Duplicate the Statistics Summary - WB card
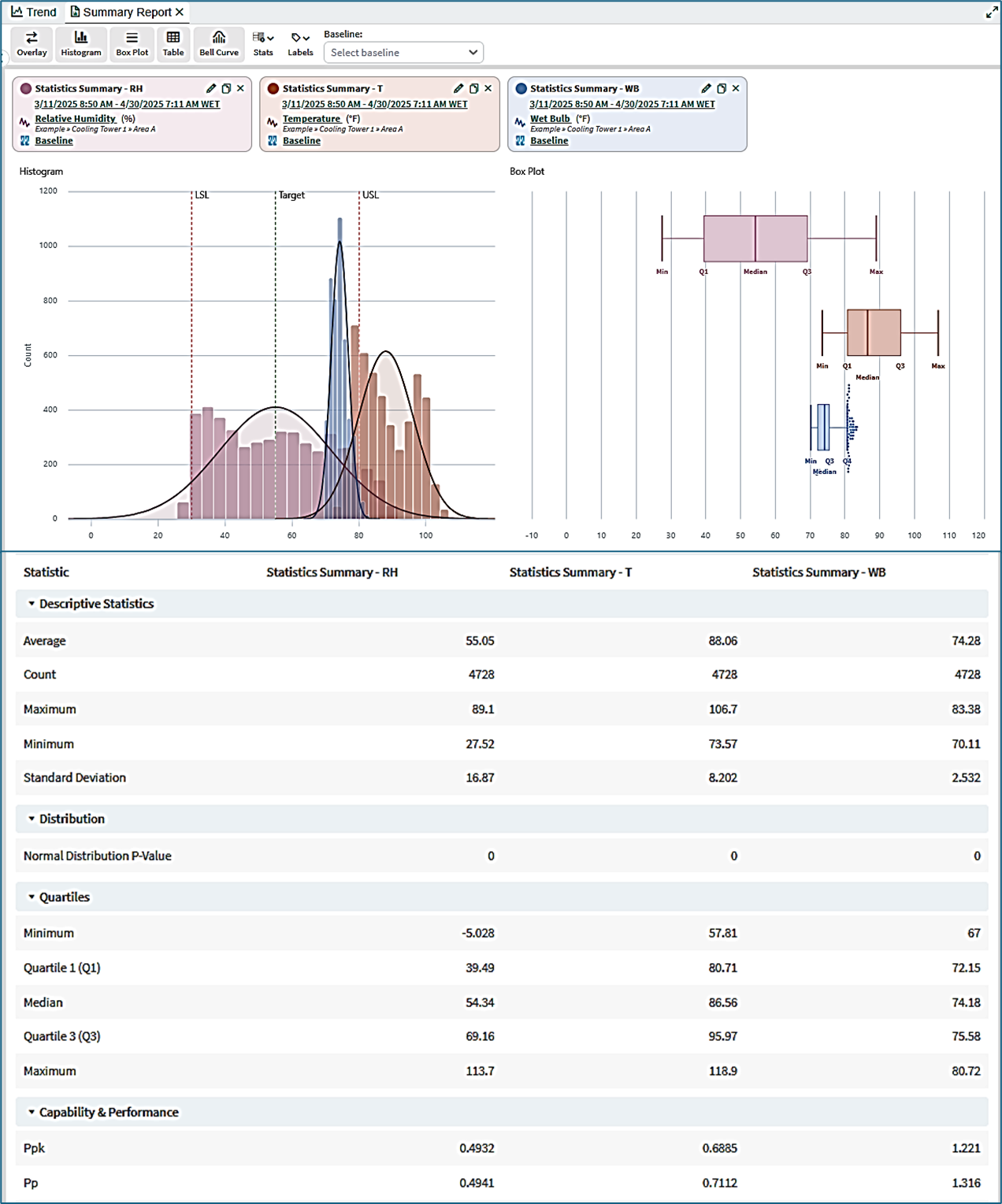The image size is (1002, 1204). click(x=722, y=88)
